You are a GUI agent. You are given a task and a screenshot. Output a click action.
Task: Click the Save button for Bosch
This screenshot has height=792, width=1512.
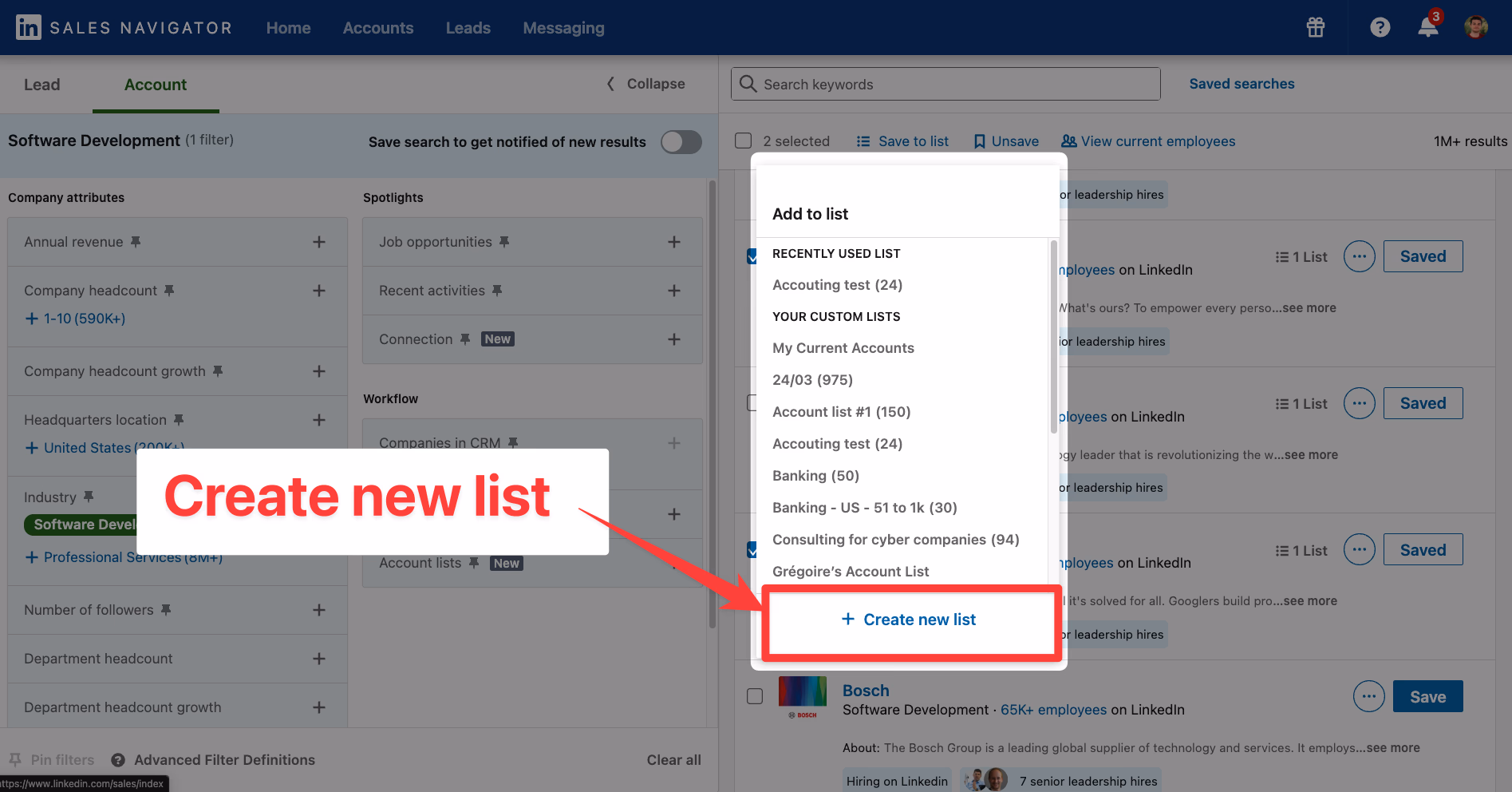point(1427,696)
